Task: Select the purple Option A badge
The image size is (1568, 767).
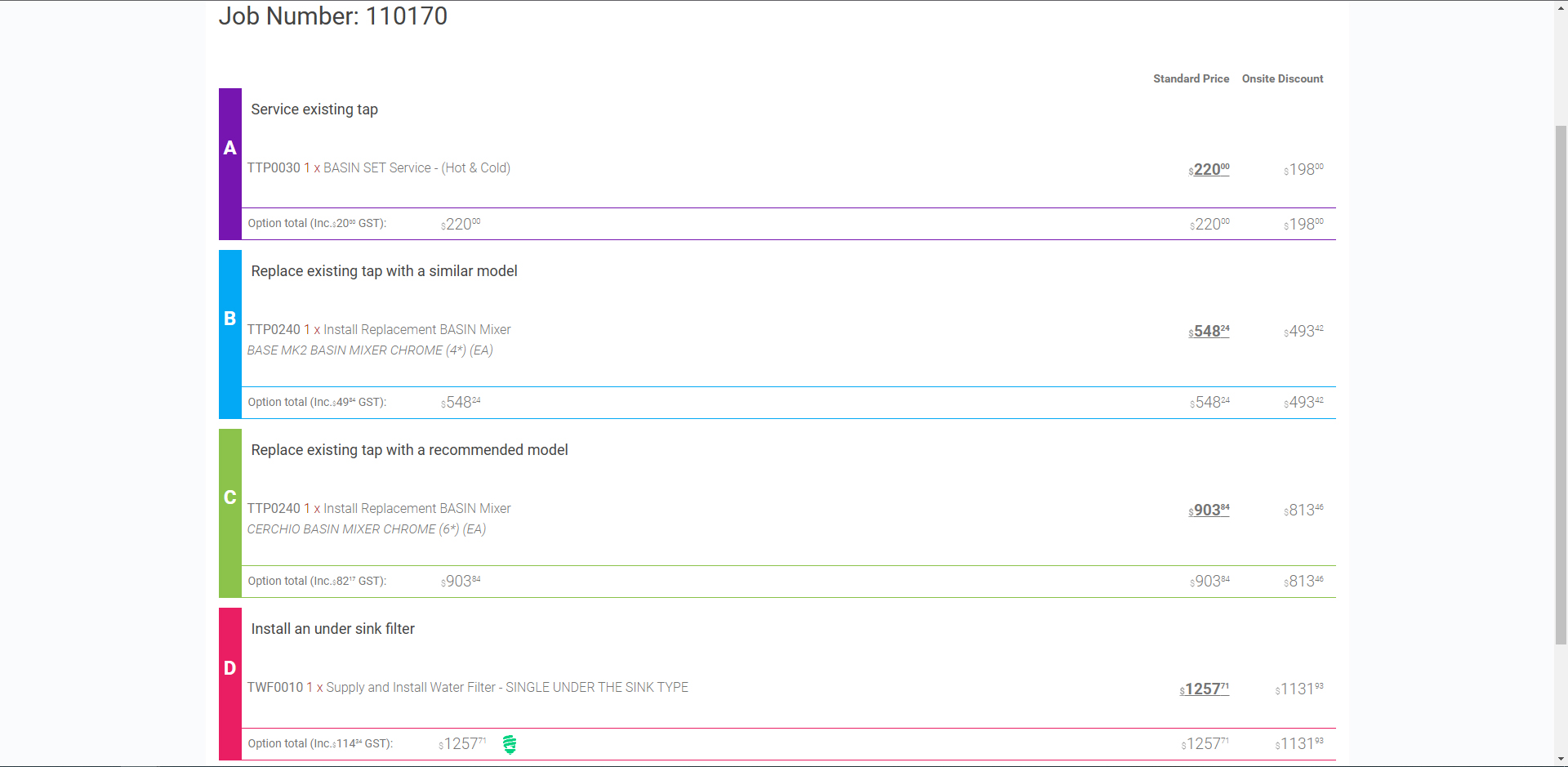Action: click(x=229, y=148)
